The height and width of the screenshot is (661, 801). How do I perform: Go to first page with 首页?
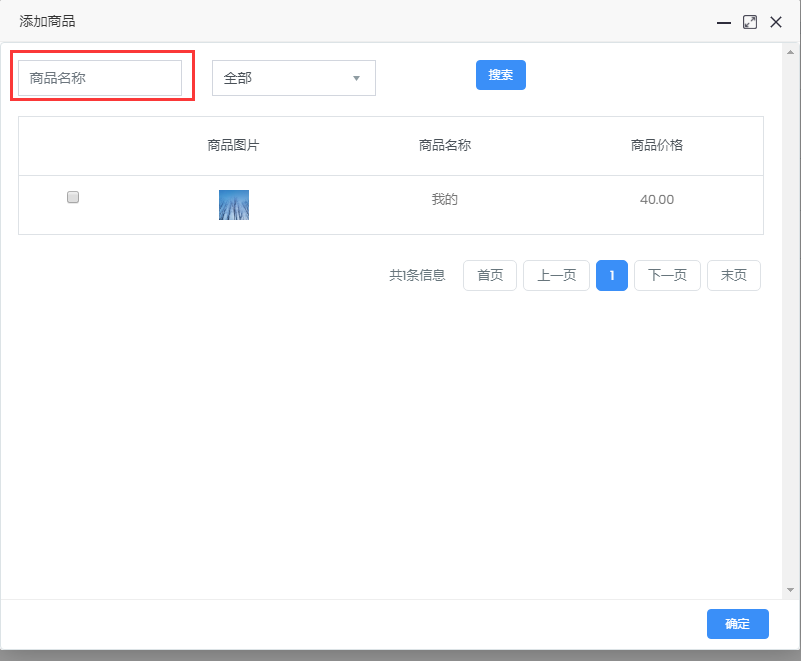coord(490,275)
